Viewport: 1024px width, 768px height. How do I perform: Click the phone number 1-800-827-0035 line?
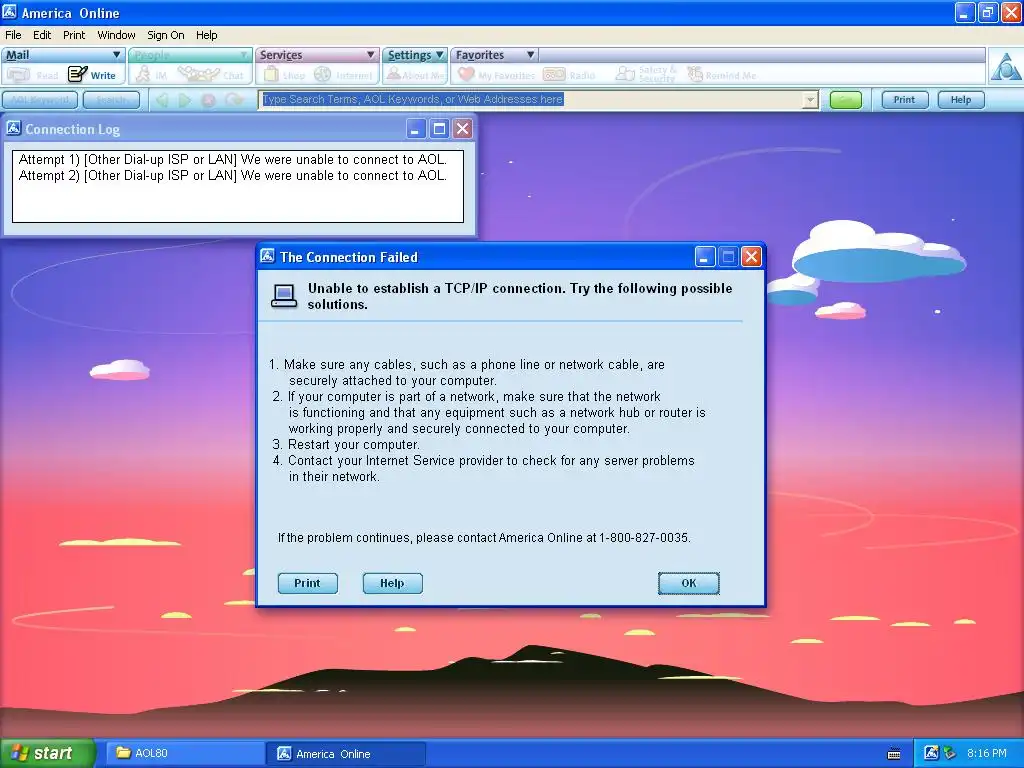[484, 537]
